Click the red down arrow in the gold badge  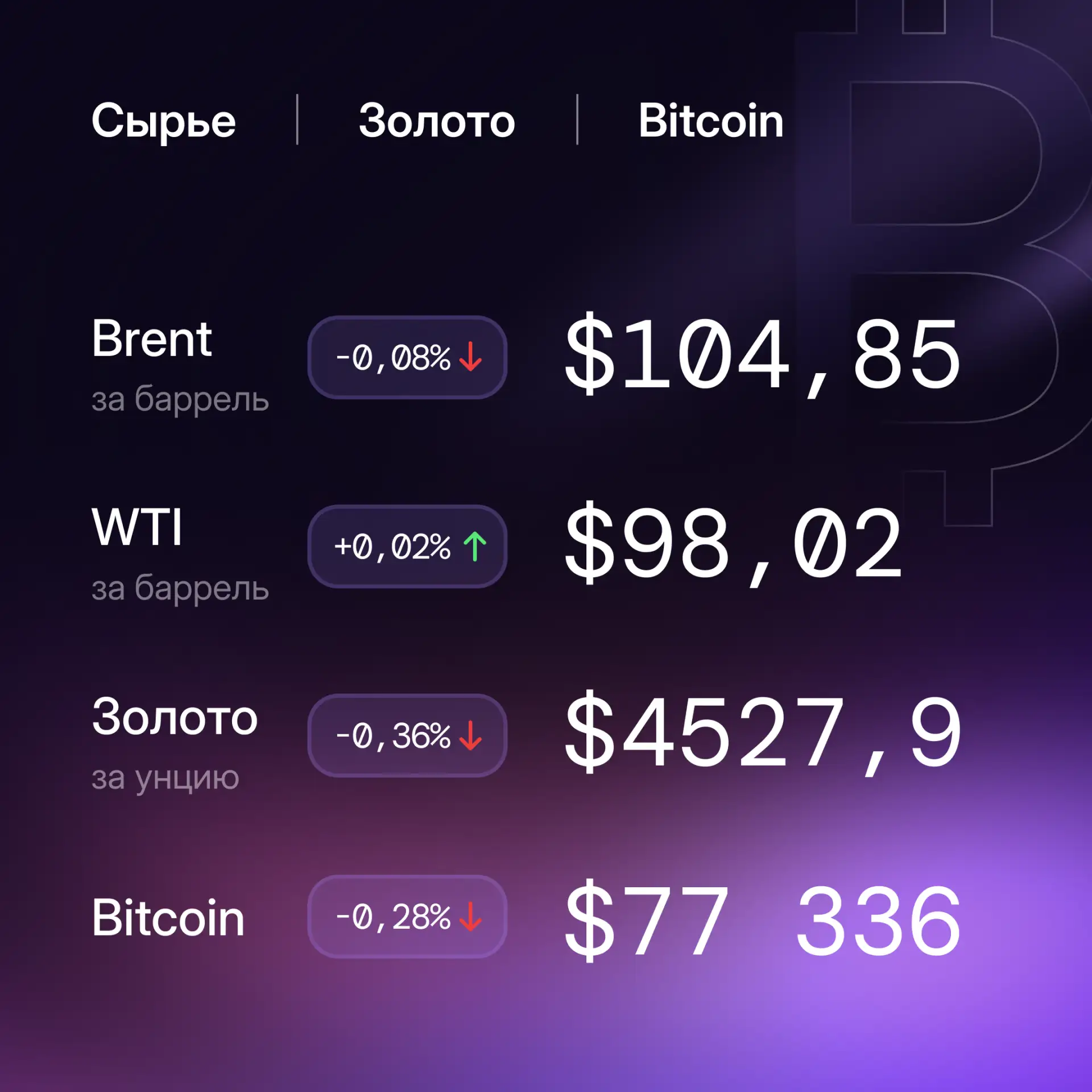[470, 735]
